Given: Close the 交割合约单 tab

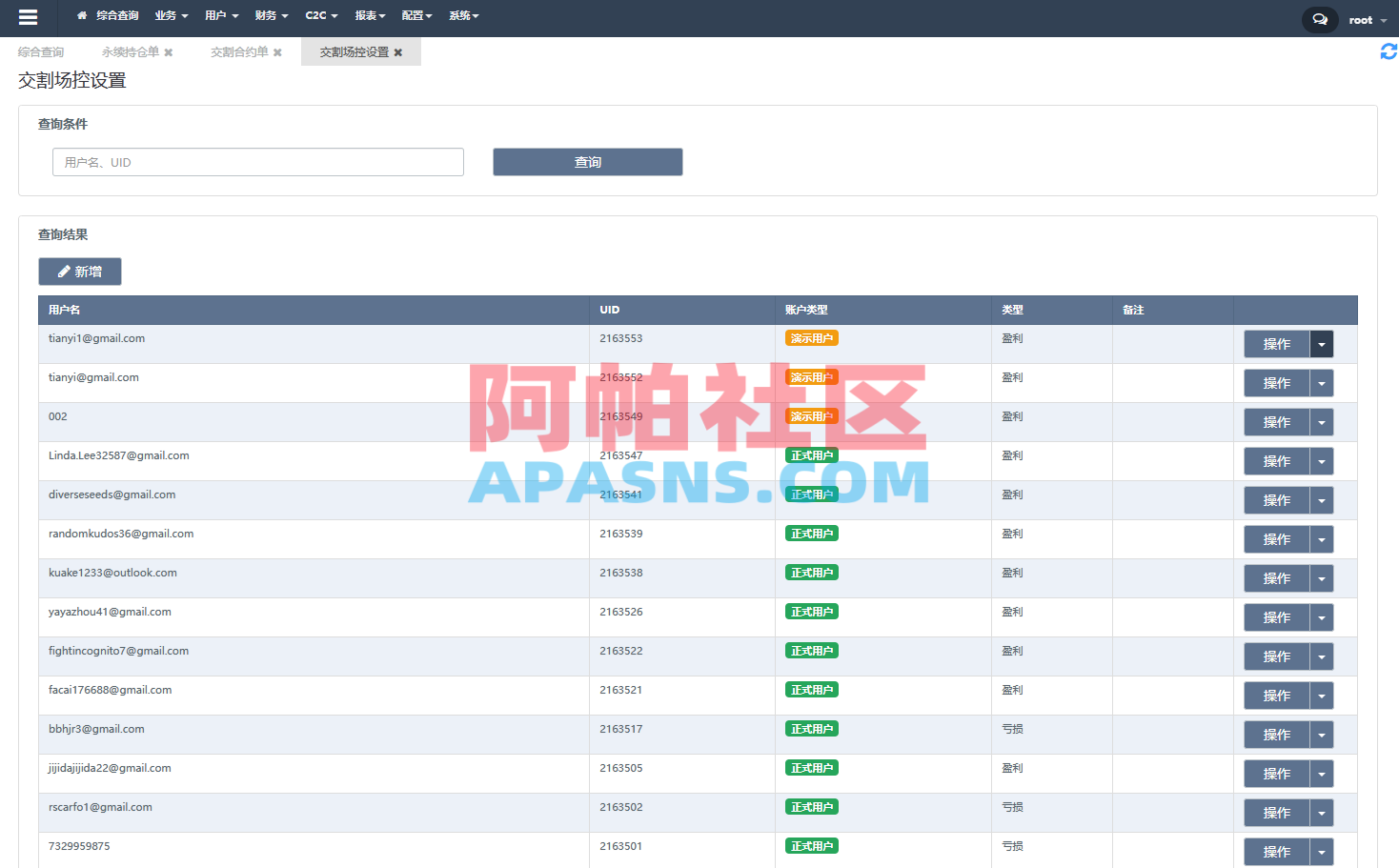Looking at the screenshot, I should (x=276, y=51).
